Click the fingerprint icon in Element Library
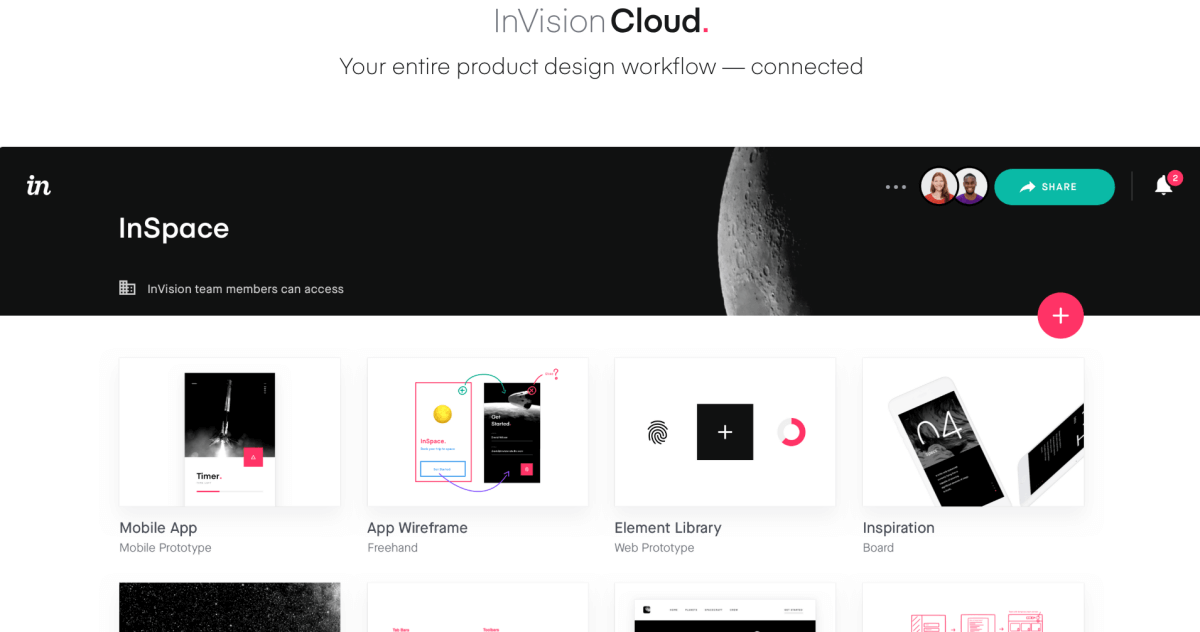Viewport: 1200px width, 632px height. (657, 432)
